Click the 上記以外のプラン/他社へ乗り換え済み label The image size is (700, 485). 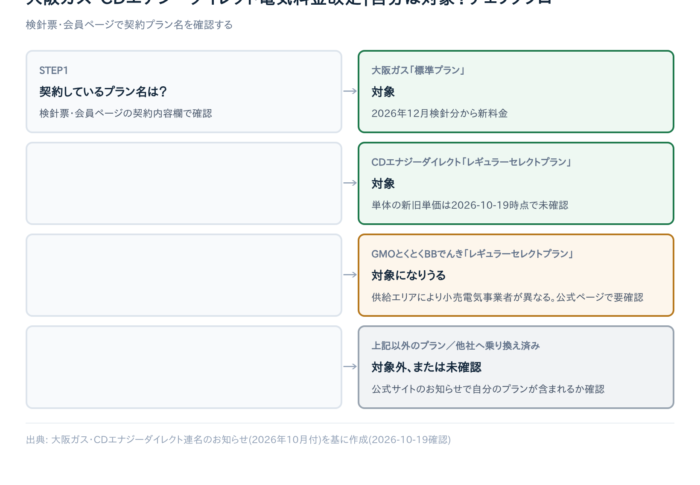point(455,346)
